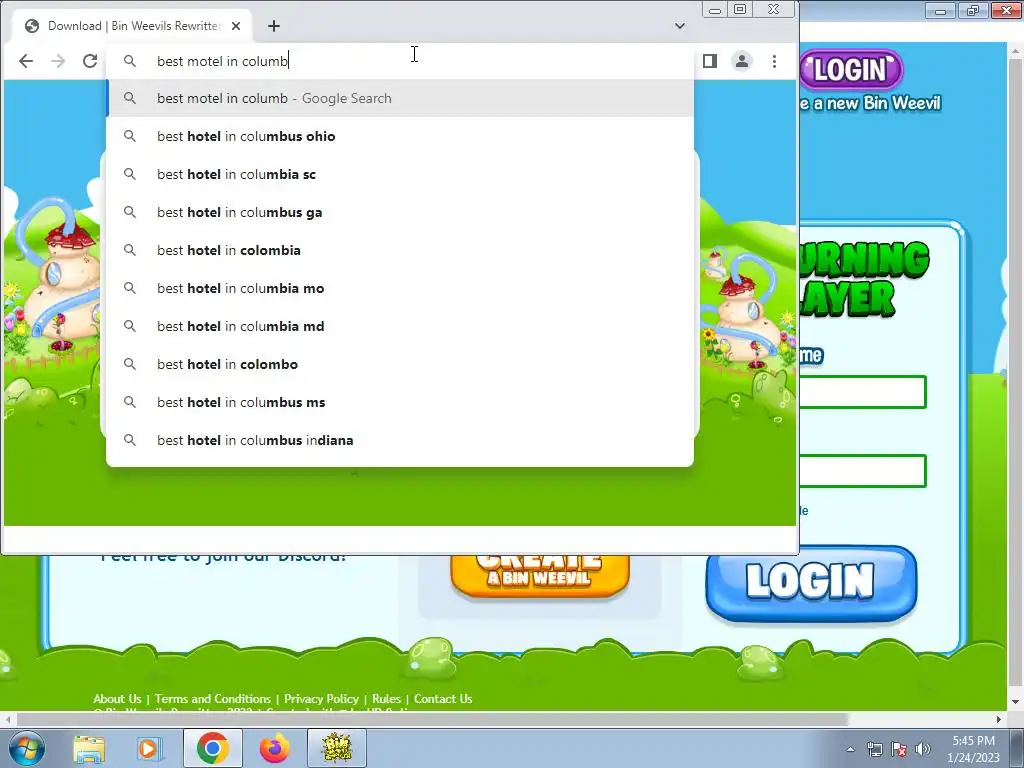The image size is (1024, 768).
Task: Click the Chrome forward arrow
Action: click(58, 61)
